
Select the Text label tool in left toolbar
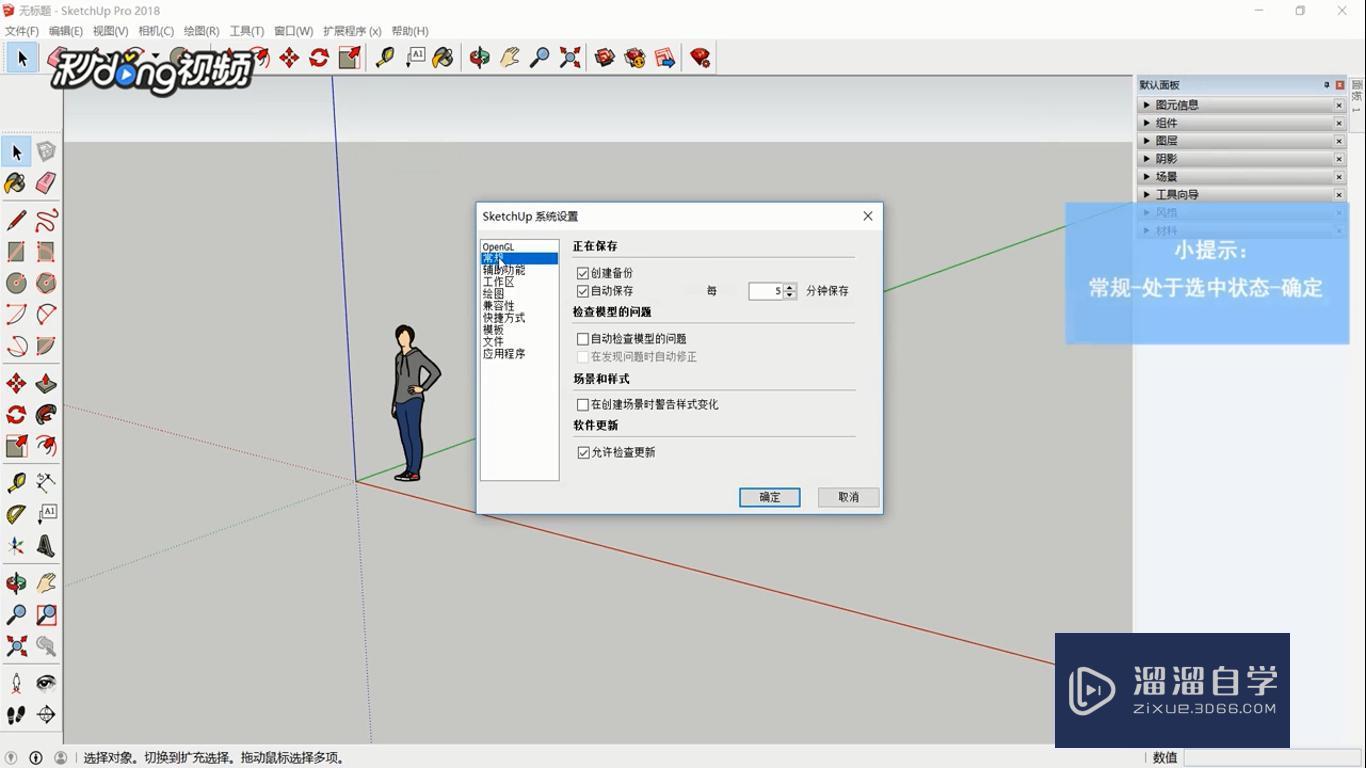(x=46, y=515)
